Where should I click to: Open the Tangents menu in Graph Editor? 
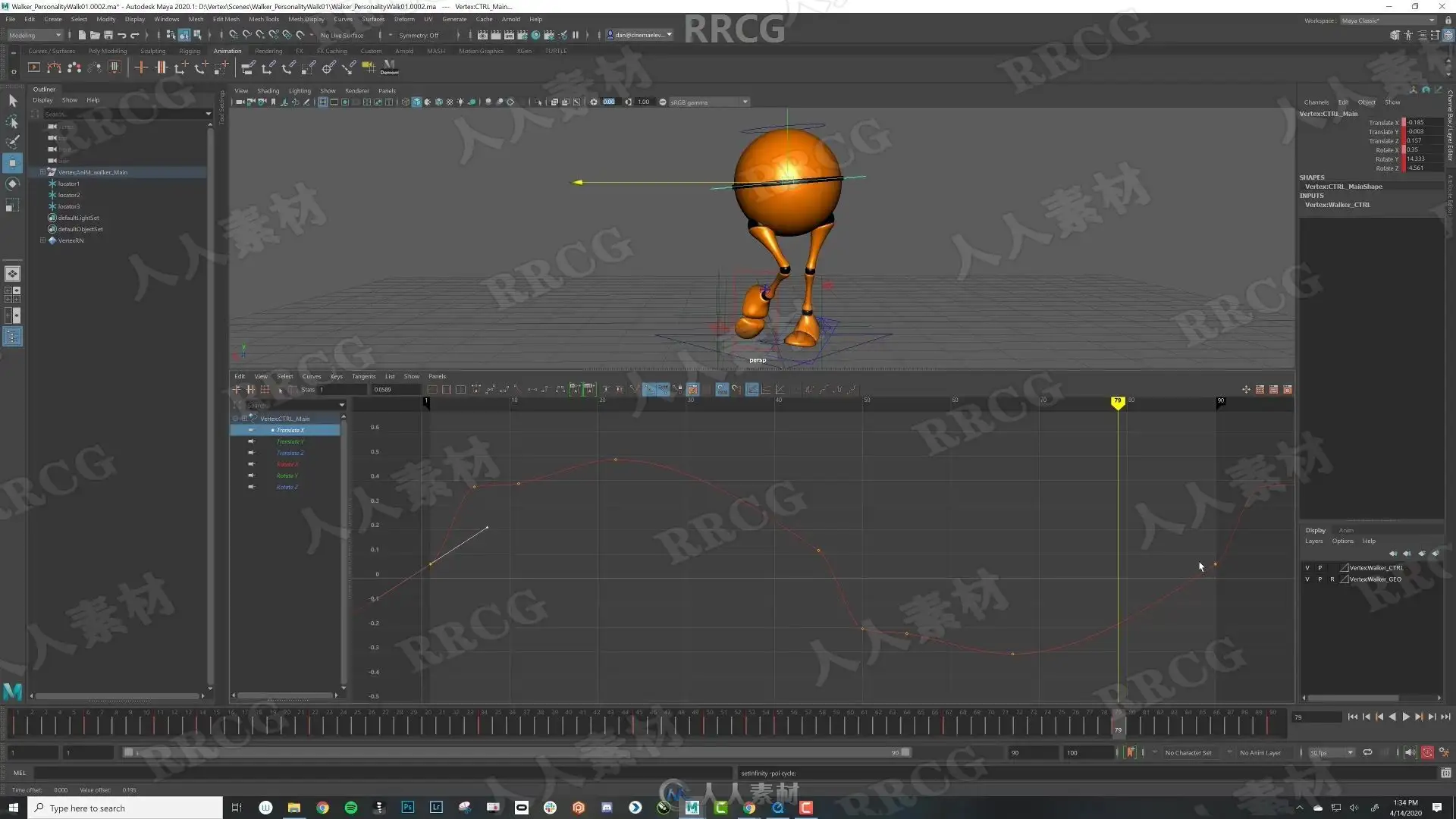[363, 376]
